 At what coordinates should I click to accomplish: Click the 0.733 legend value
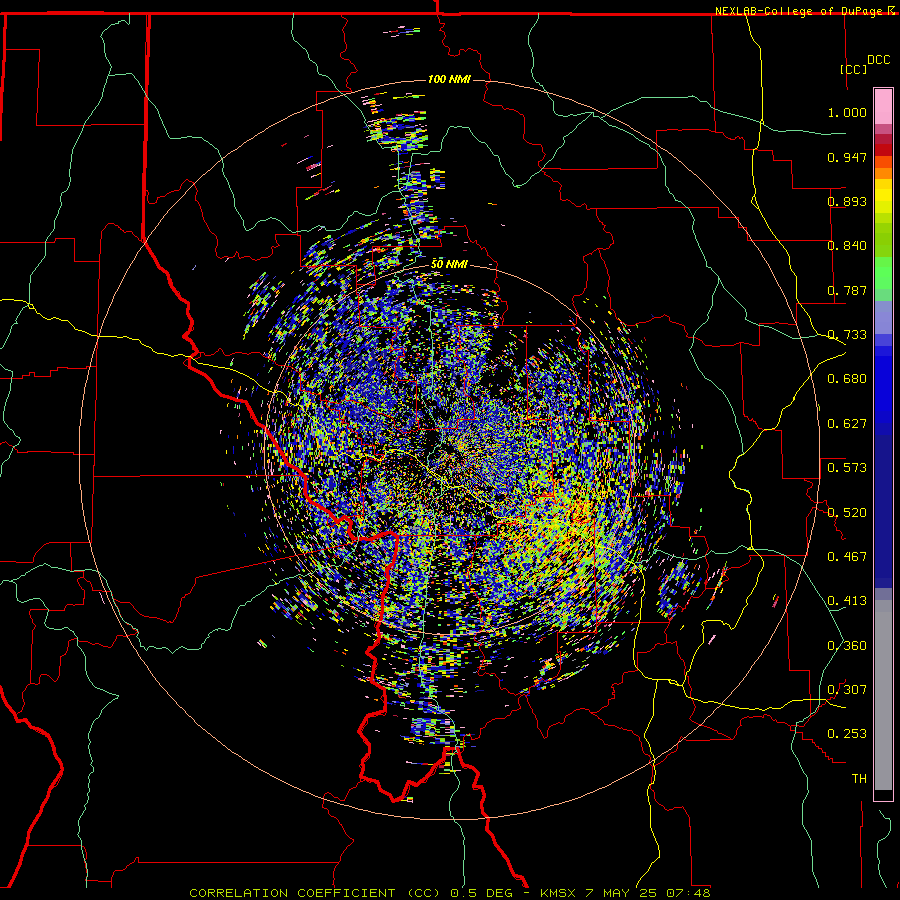847,335
